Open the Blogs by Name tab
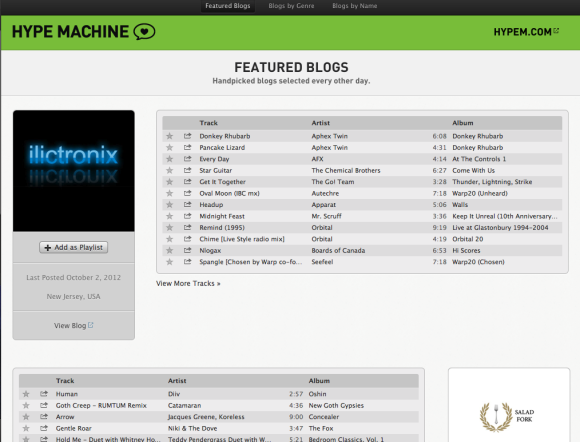580x442 pixels. click(354, 6)
